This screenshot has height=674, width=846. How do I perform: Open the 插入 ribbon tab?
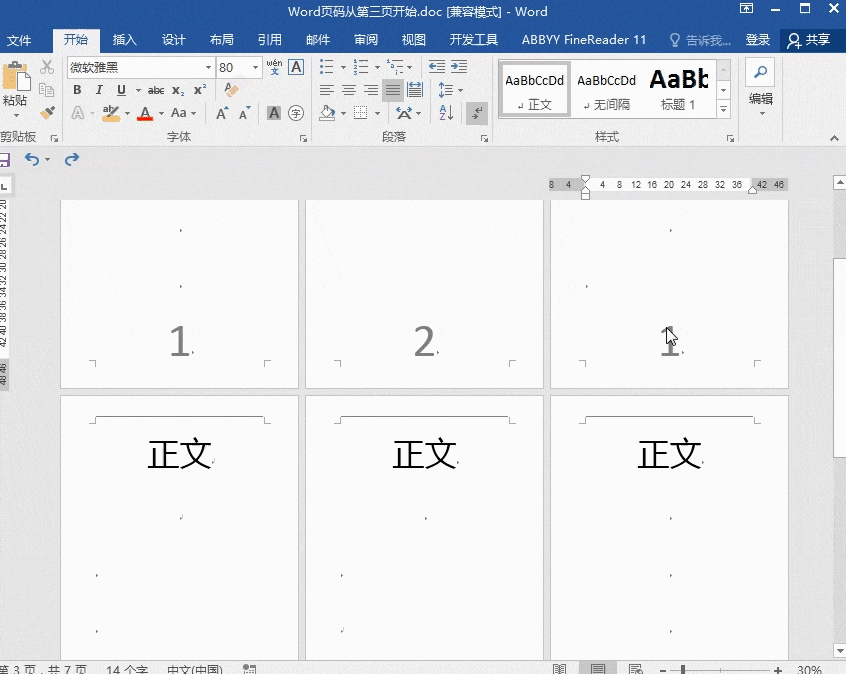[125, 40]
